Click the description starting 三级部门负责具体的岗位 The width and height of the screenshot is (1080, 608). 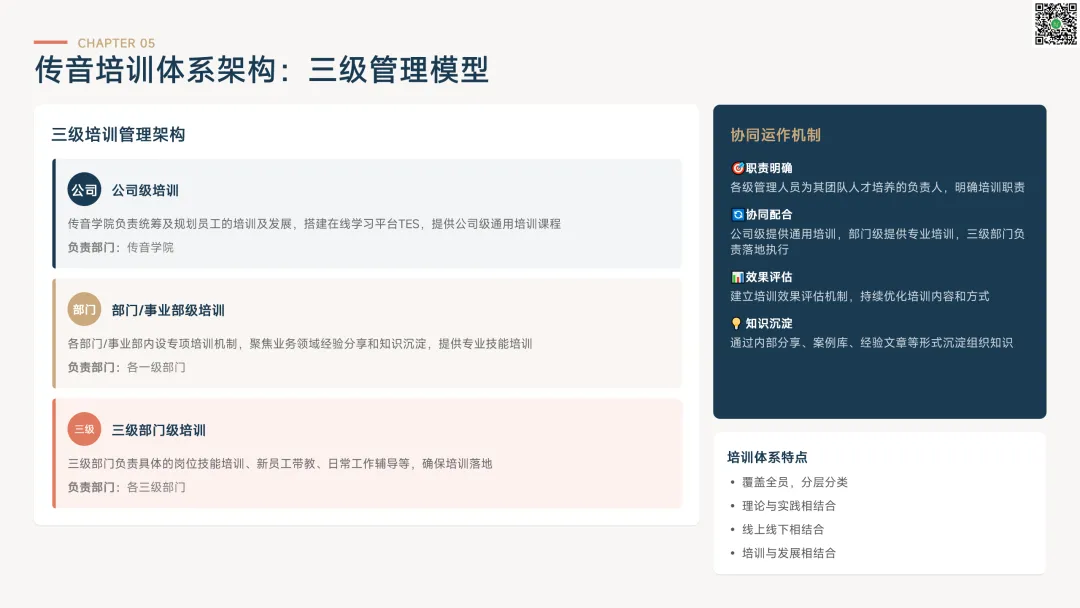click(280, 463)
